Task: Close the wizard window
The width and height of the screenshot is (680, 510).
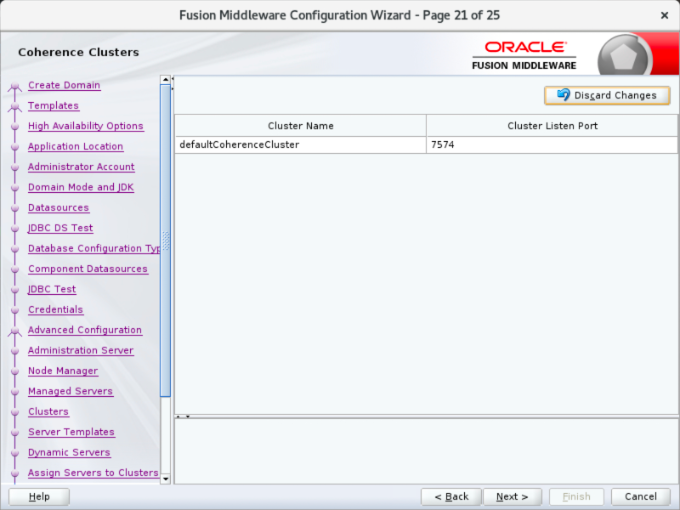Action: point(664,16)
